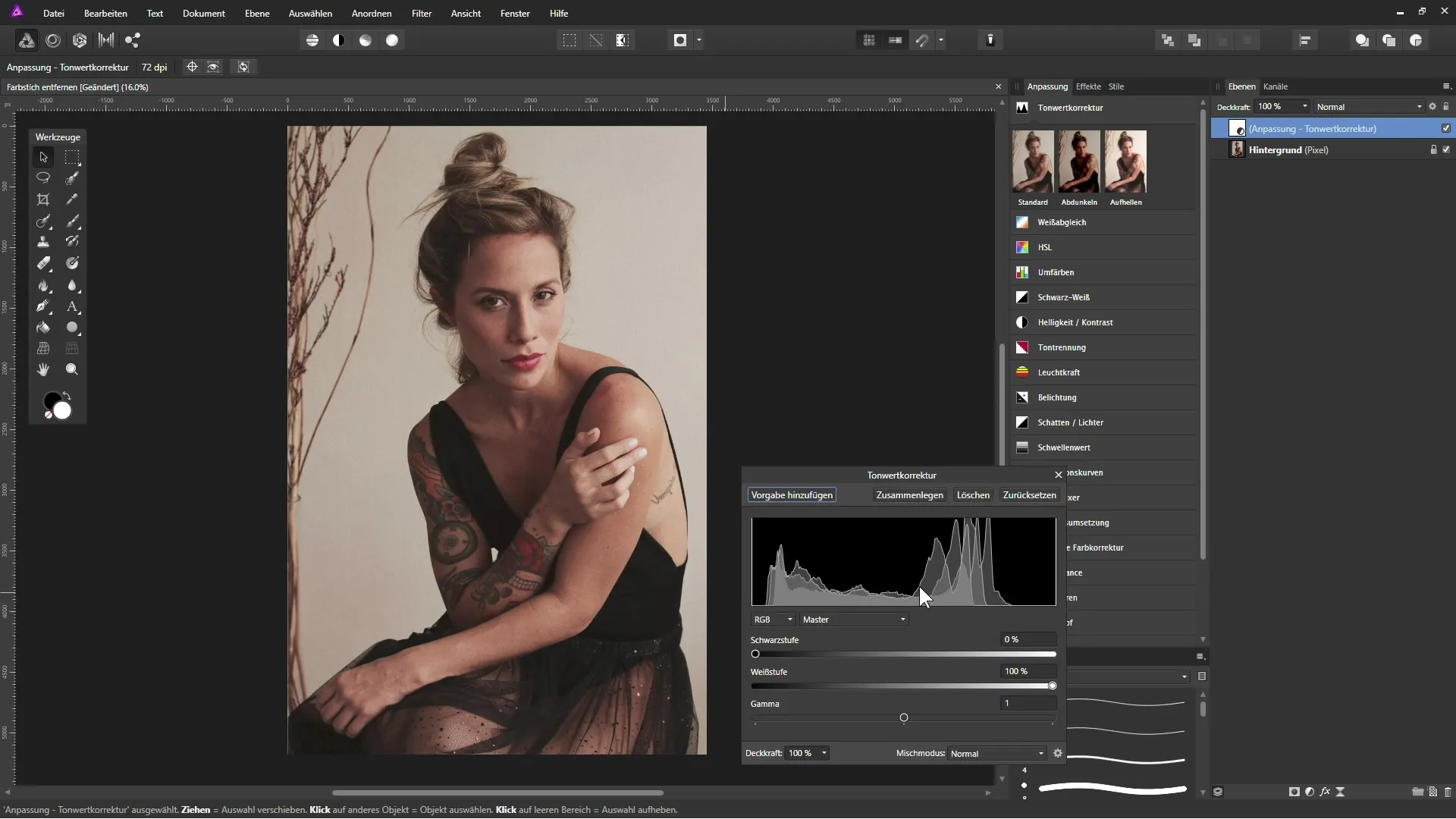Open Master channel dropdown
The width and height of the screenshot is (1456, 819).
coord(854,620)
